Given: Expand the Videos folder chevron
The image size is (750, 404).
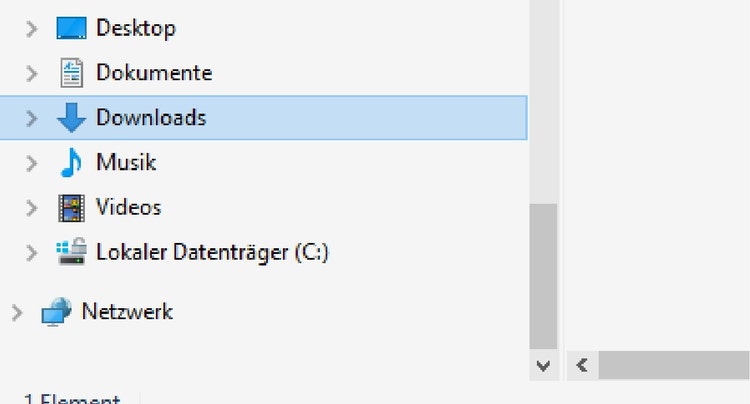Looking at the screenshot, I should click(31, 208).
